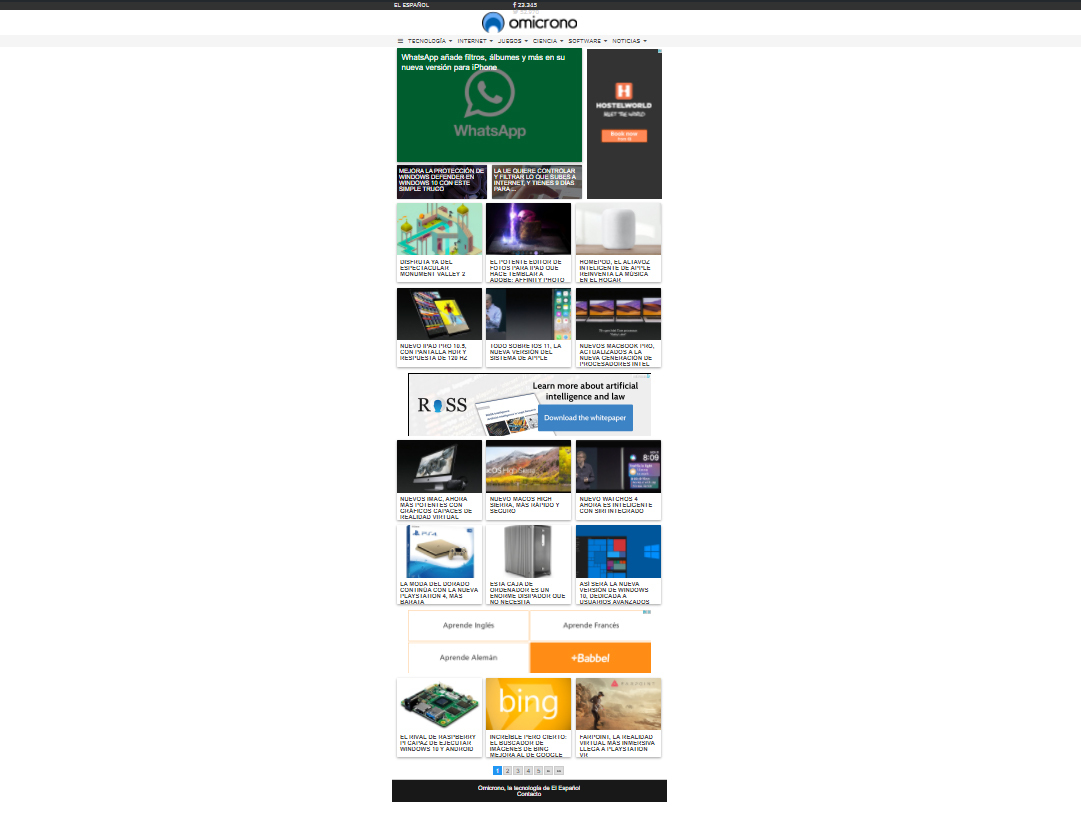Click the Nuevo watchOS 4 headline text
This screenshot has width=1081, height=816.
[616, 505]
